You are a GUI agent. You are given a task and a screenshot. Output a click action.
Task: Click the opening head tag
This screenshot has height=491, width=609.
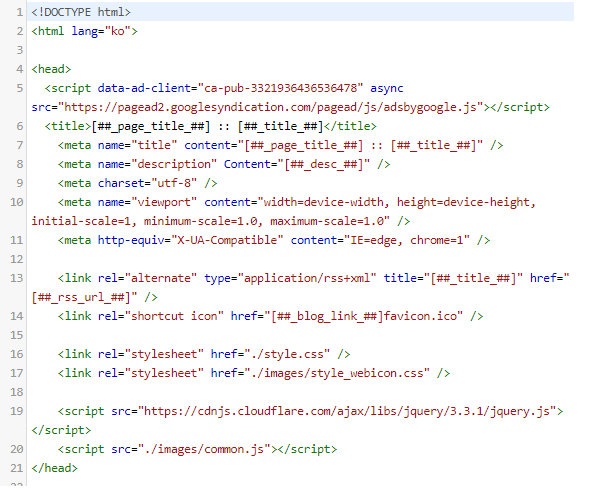(51, 69)
